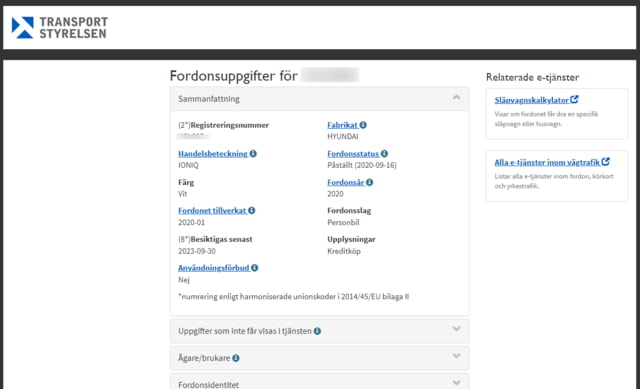The height and width of the screenshot is (389, 640).
Task: Select the manufacture date 2020-01
Action: (x=191, y=222)
